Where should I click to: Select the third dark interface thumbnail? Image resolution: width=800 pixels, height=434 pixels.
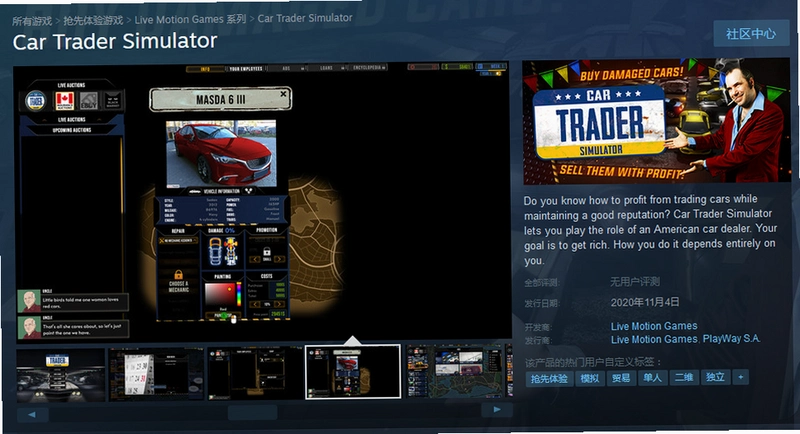255,373
